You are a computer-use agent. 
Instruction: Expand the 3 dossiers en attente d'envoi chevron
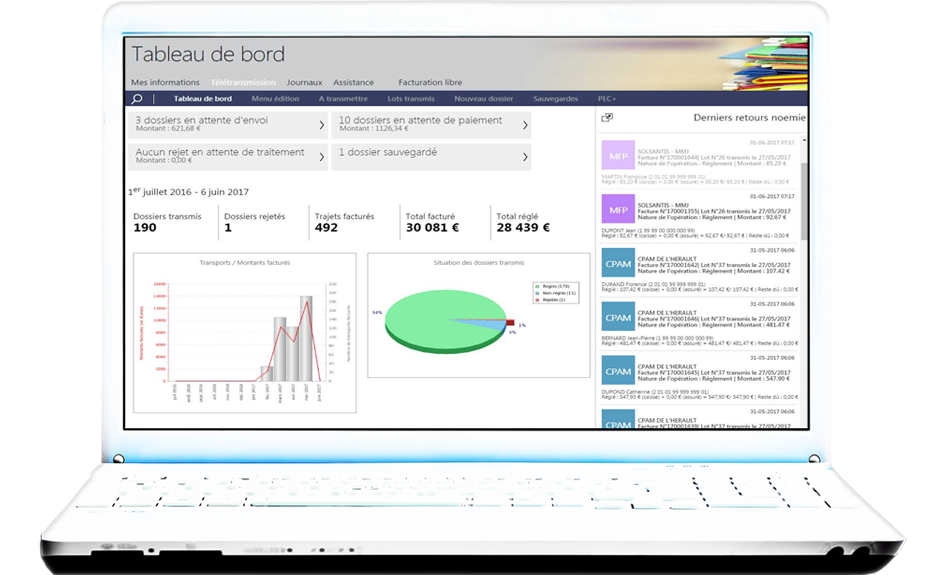[x=321, y=125]
